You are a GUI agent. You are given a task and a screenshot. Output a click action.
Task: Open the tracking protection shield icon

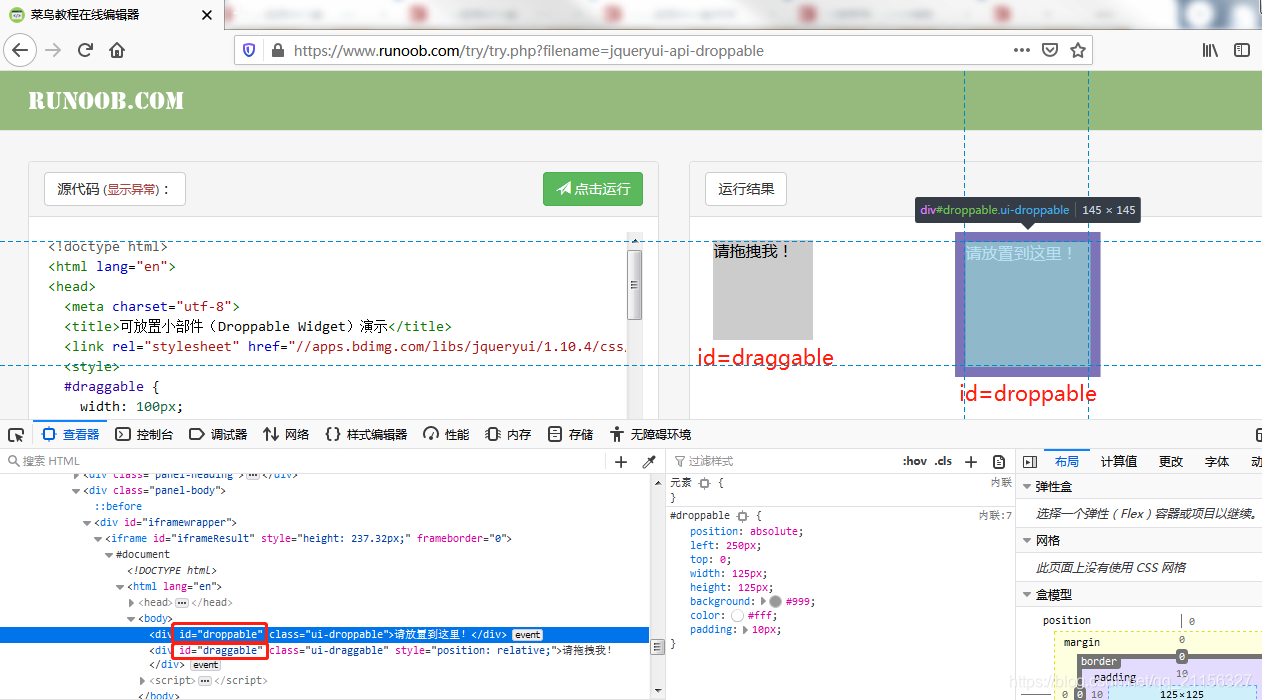(x=250, y=50)
